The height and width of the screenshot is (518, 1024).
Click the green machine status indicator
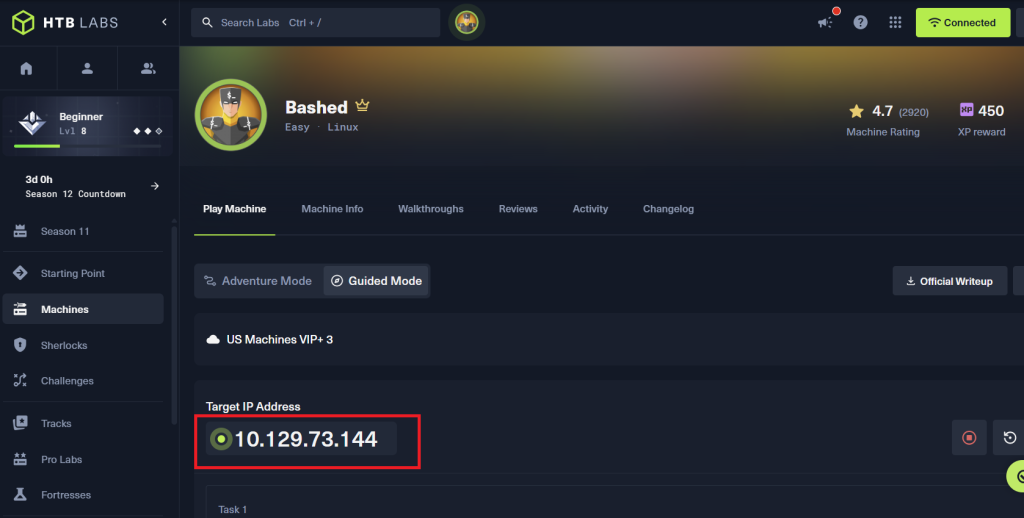221,439
